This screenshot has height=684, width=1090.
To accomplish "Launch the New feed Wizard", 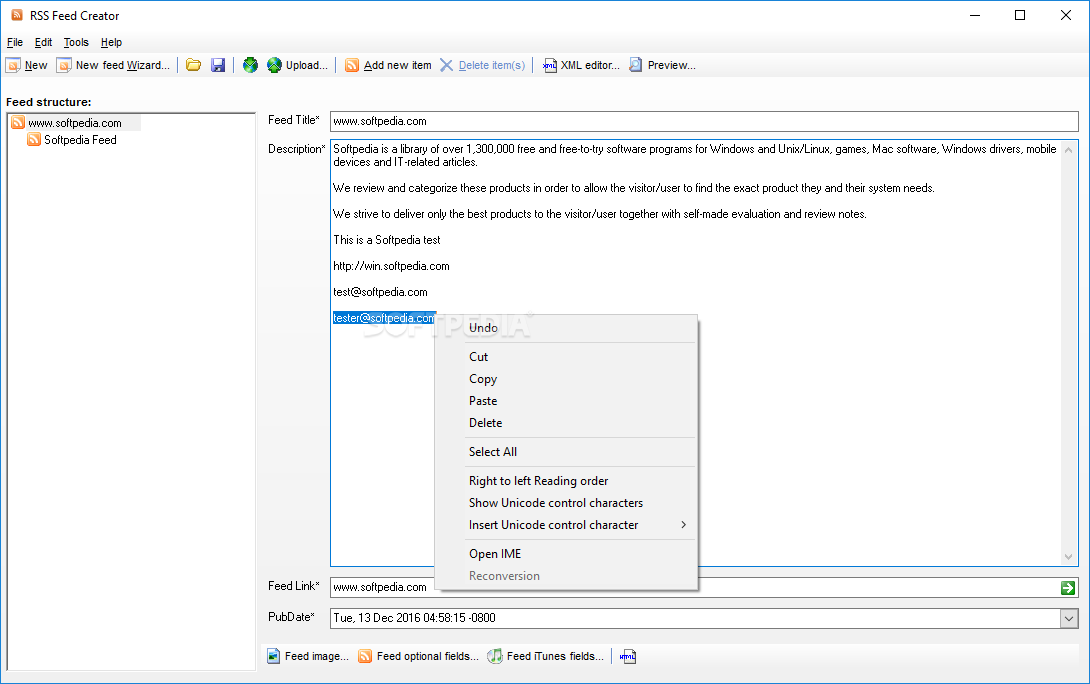I will (x=114, y=65).
